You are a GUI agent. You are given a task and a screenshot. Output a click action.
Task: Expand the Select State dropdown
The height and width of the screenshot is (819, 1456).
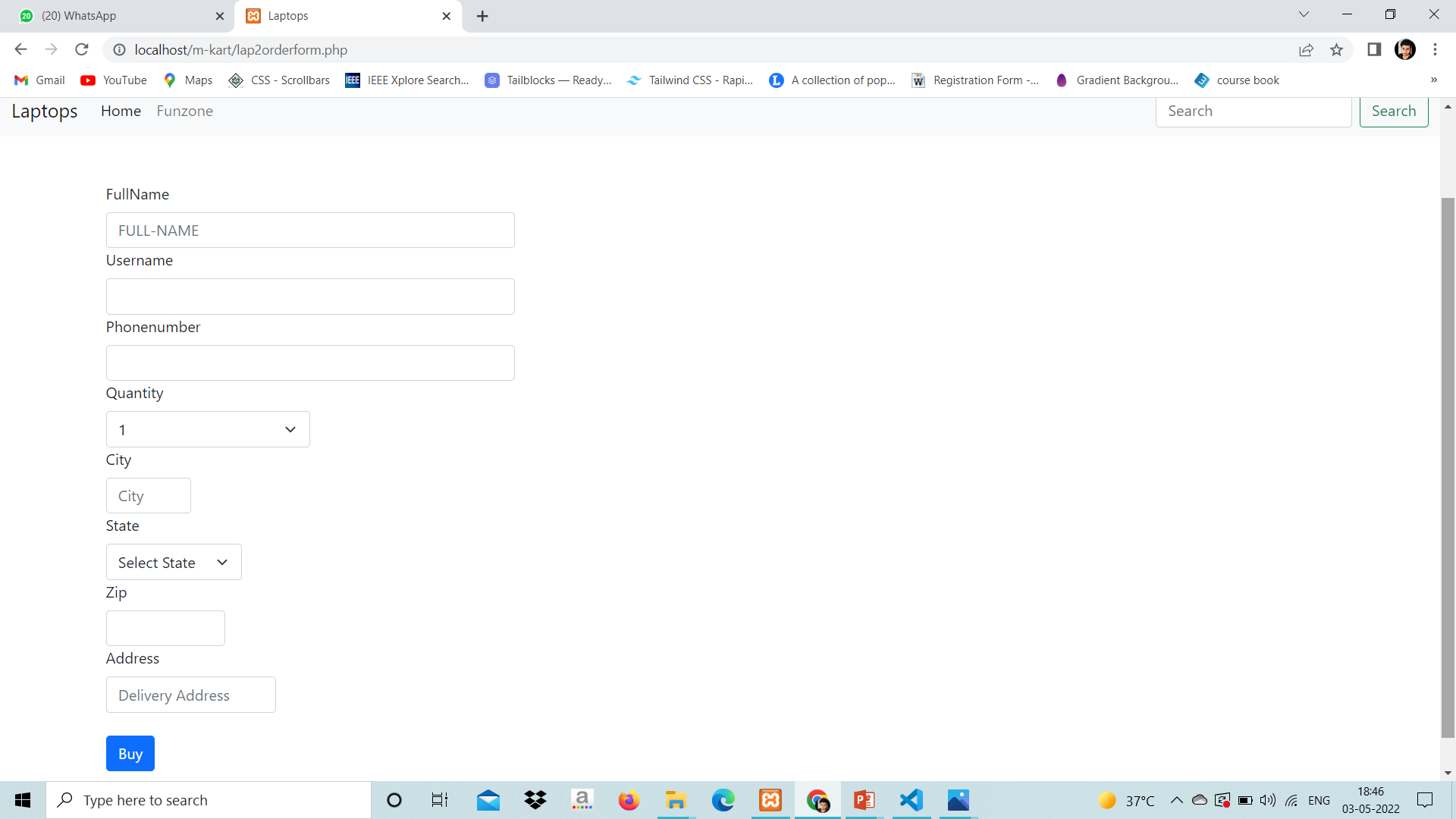click(x=173, y=562)
